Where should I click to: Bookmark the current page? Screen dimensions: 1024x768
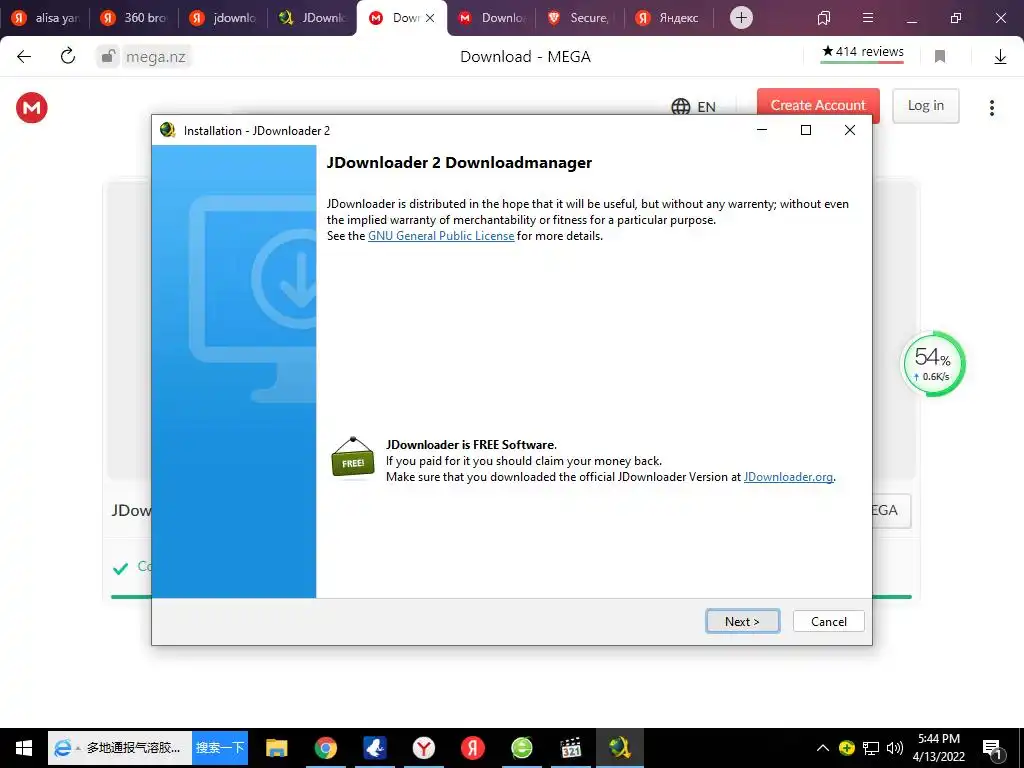[940, 57]
